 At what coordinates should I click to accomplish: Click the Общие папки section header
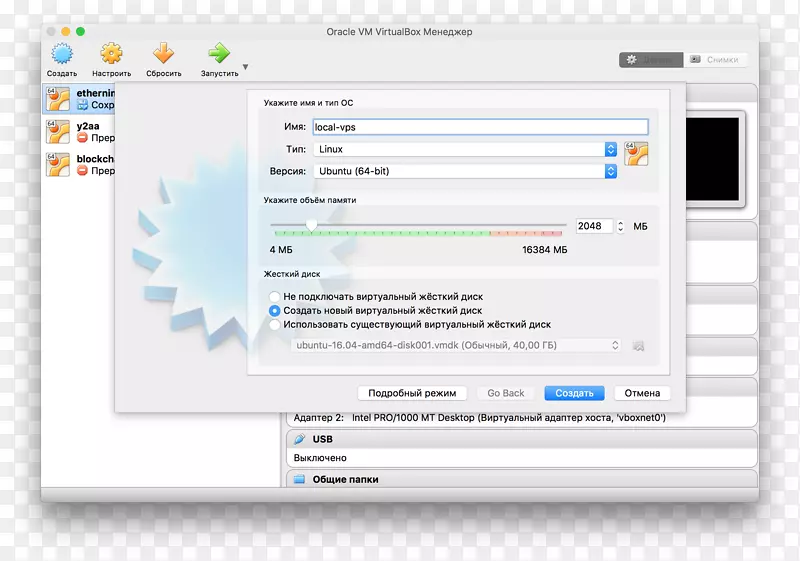pyautogui.click(x=522, y=479)
